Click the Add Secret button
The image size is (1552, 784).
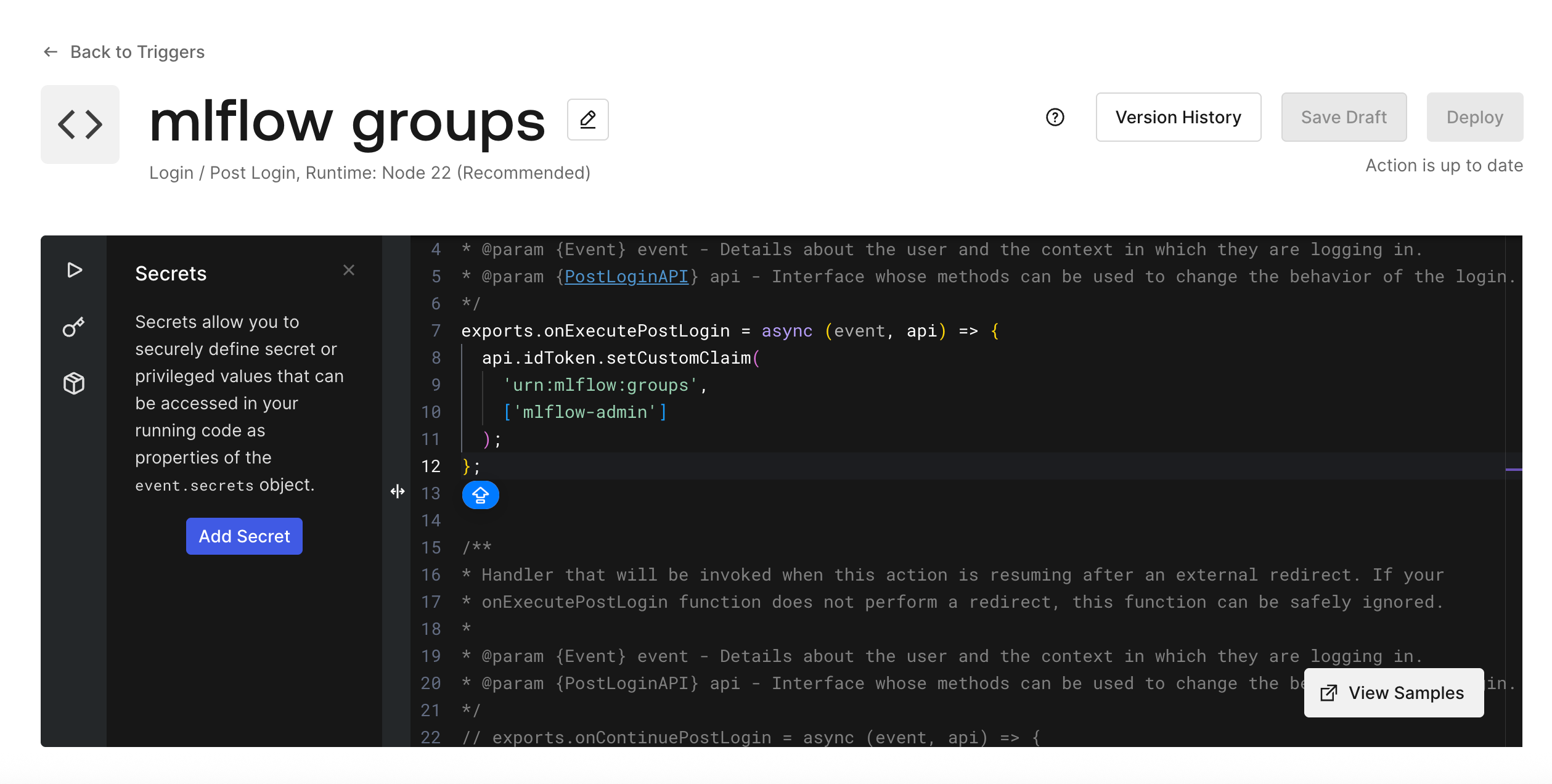tap(244, 536)
